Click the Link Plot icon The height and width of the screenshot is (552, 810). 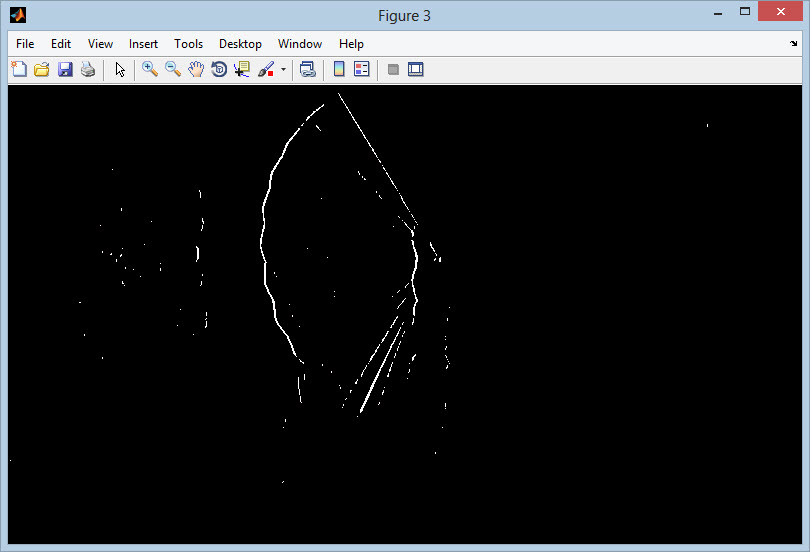point(308,69)
